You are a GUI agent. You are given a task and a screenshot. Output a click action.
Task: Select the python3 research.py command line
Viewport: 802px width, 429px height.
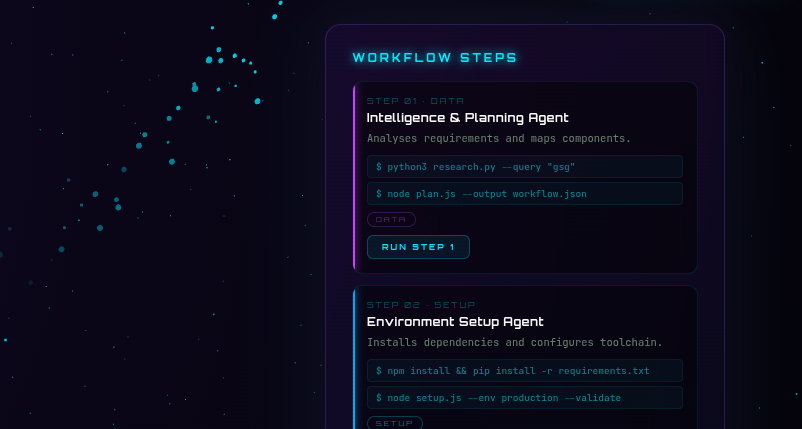[x=525, y=167]
